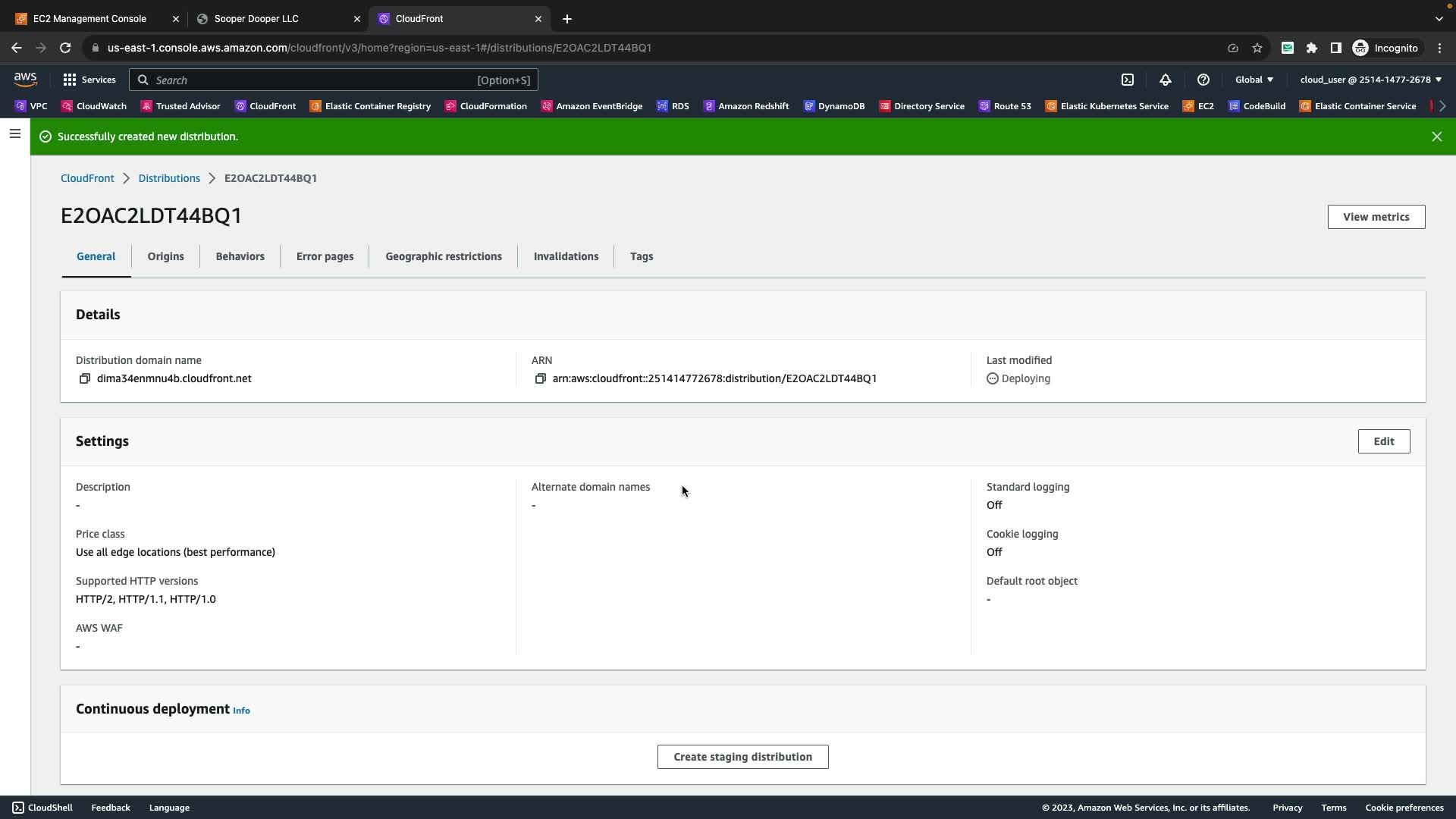Open the Services grid menu
The image size is (1456, 819).
[89, 80]
